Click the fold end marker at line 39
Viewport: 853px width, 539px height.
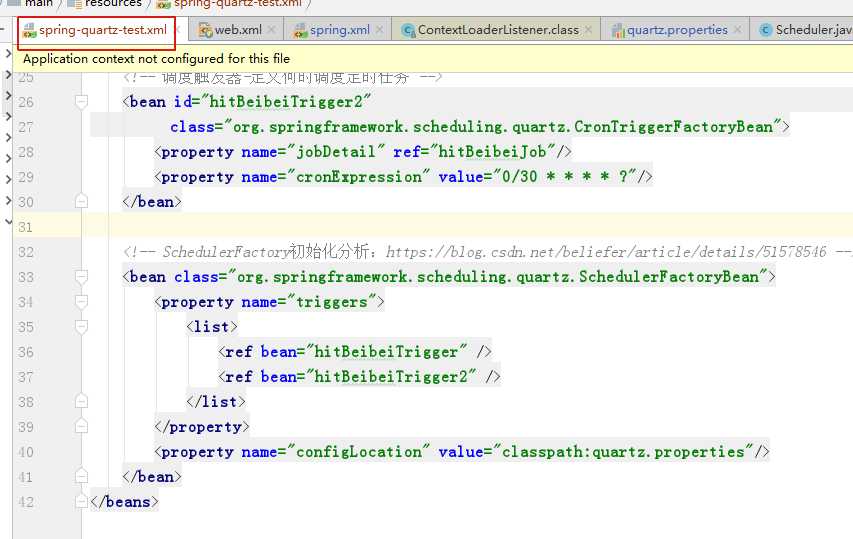[81, 427]
